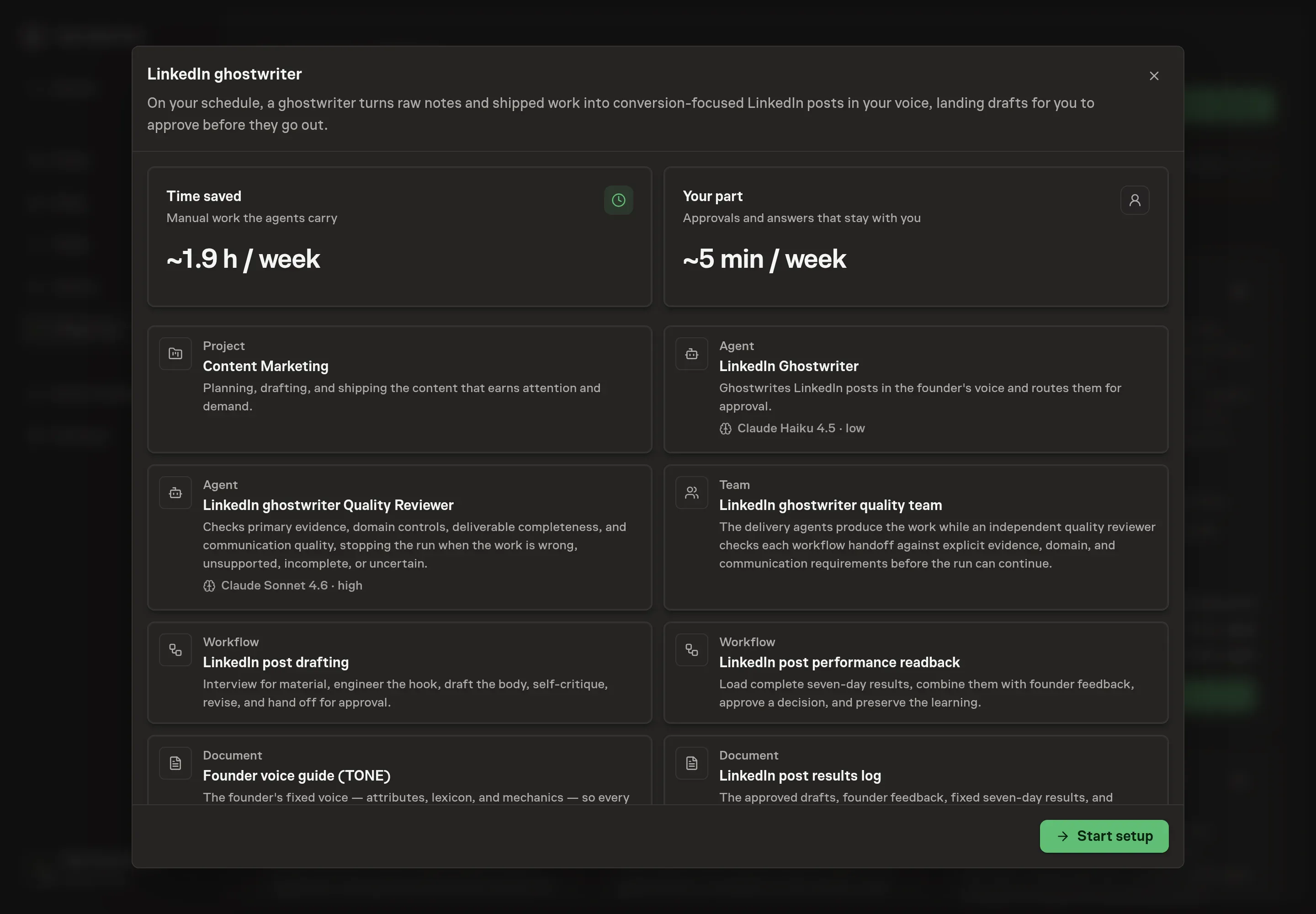
Task: Click the robot icon beside LinkedIn Ghostwriter agent
Action: tap(692, 354)
